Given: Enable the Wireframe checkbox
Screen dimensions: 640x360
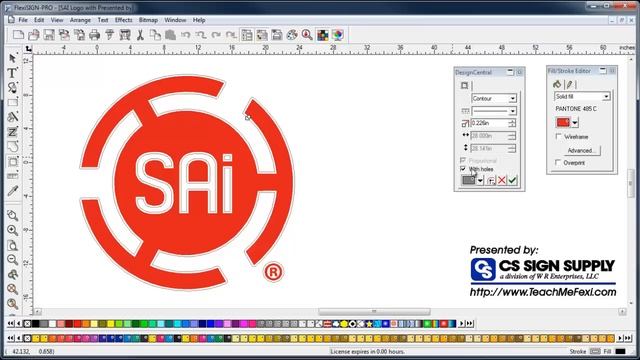Looking at the screenshot, I should pyautogui.click(x=558, y=136).
